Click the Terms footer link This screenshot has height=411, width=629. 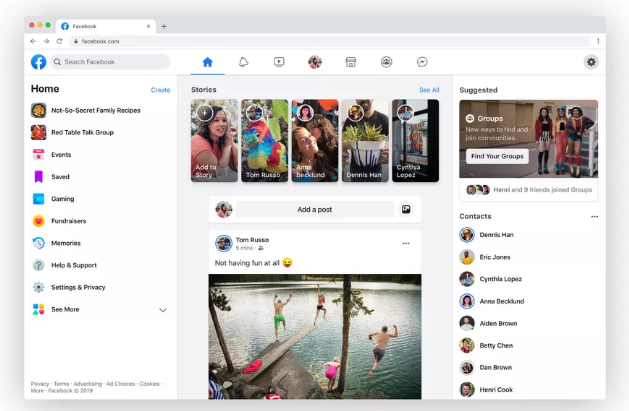[61, 384]
